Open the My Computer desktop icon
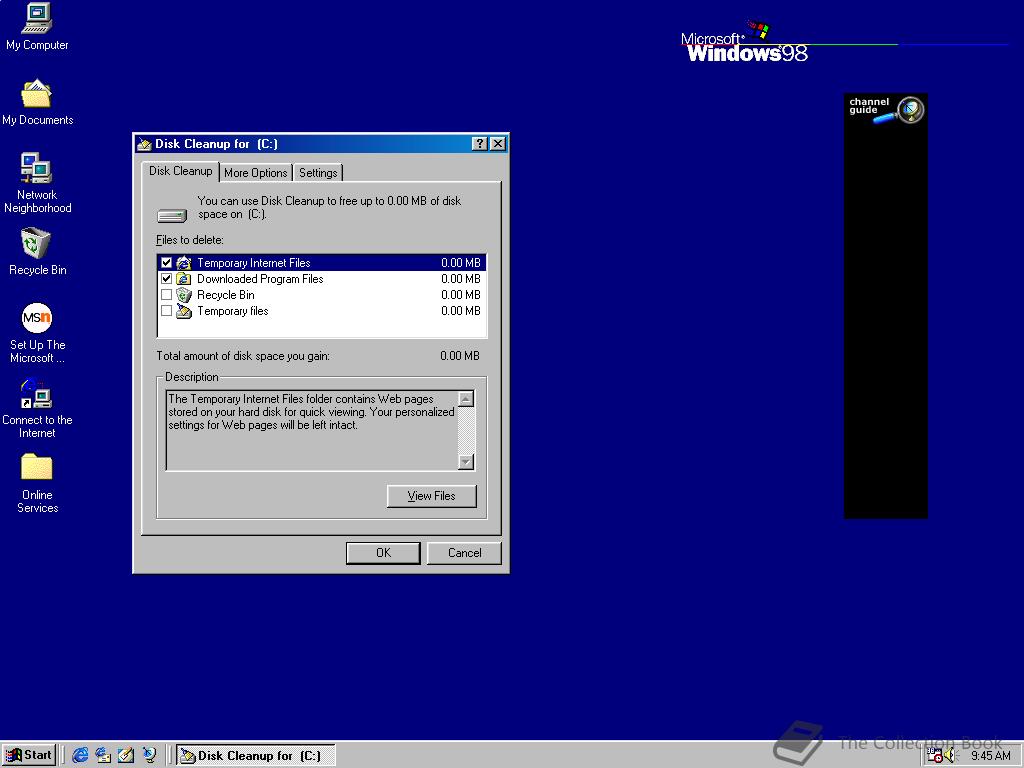Viewport: 1024px width, 768px height. [37, 18]
